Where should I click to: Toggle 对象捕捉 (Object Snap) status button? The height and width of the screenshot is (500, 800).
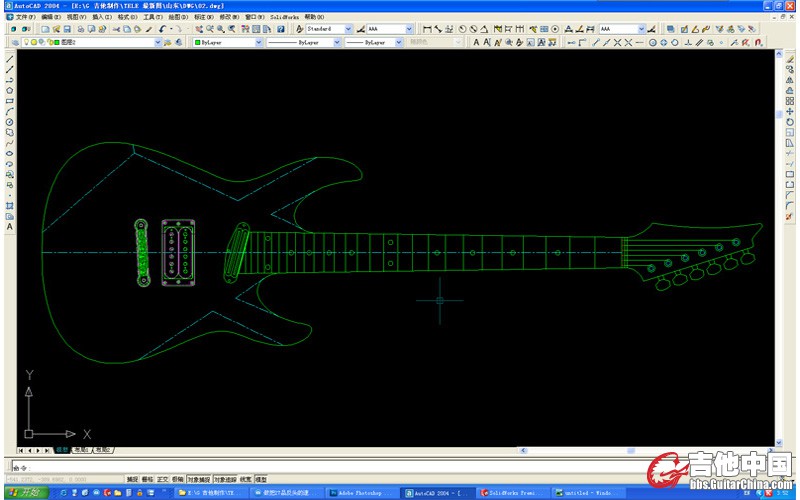pos(199,479)
